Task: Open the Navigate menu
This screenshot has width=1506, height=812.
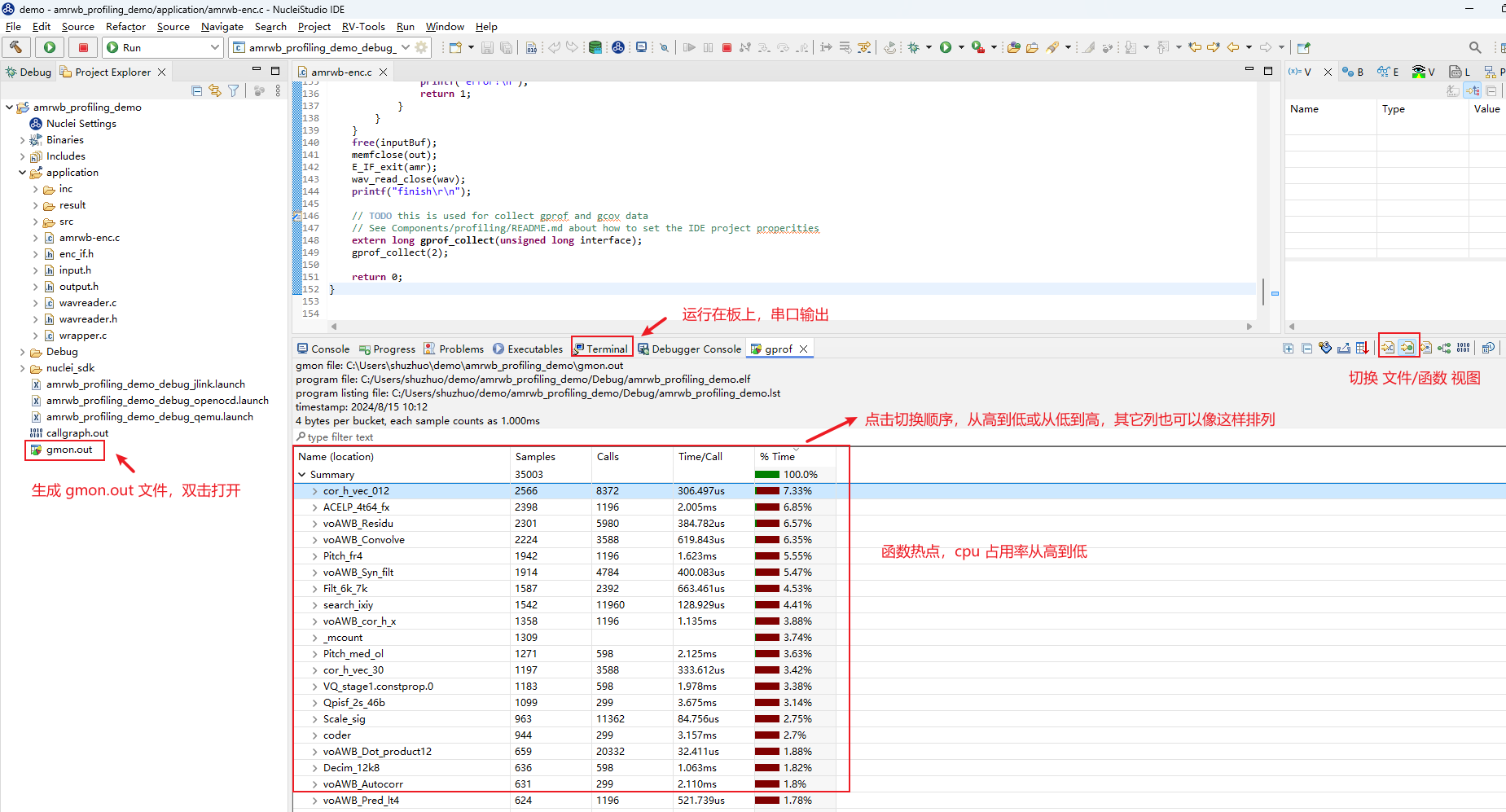Action: (x=222, y=27)
